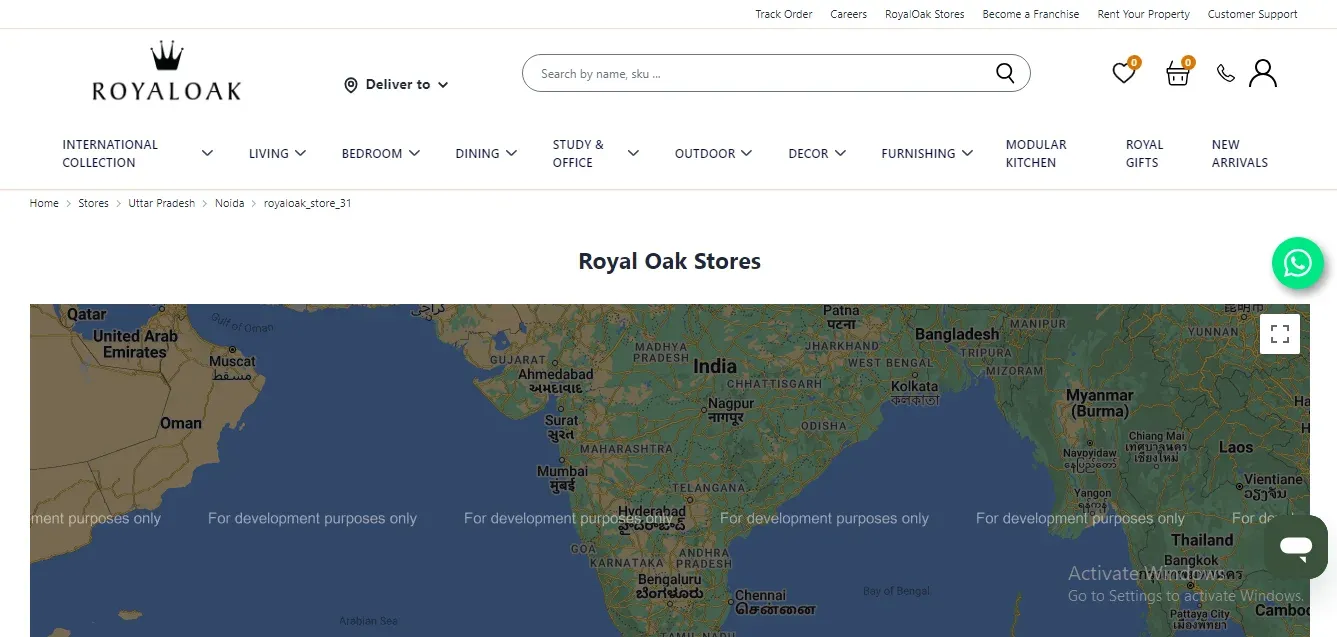The height and width of the screenshot is (637, 1337).
Task: Click the location pin beside Deliver to
Action: 351,85
